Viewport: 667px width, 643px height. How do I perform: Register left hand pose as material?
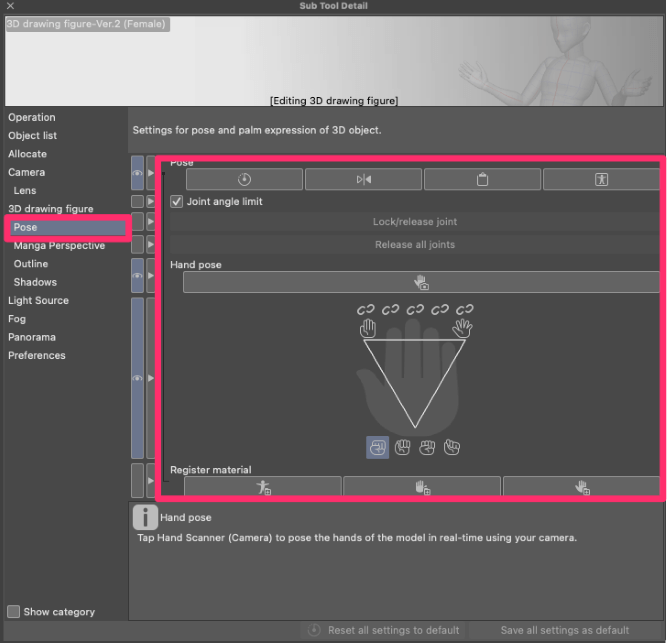422,487
